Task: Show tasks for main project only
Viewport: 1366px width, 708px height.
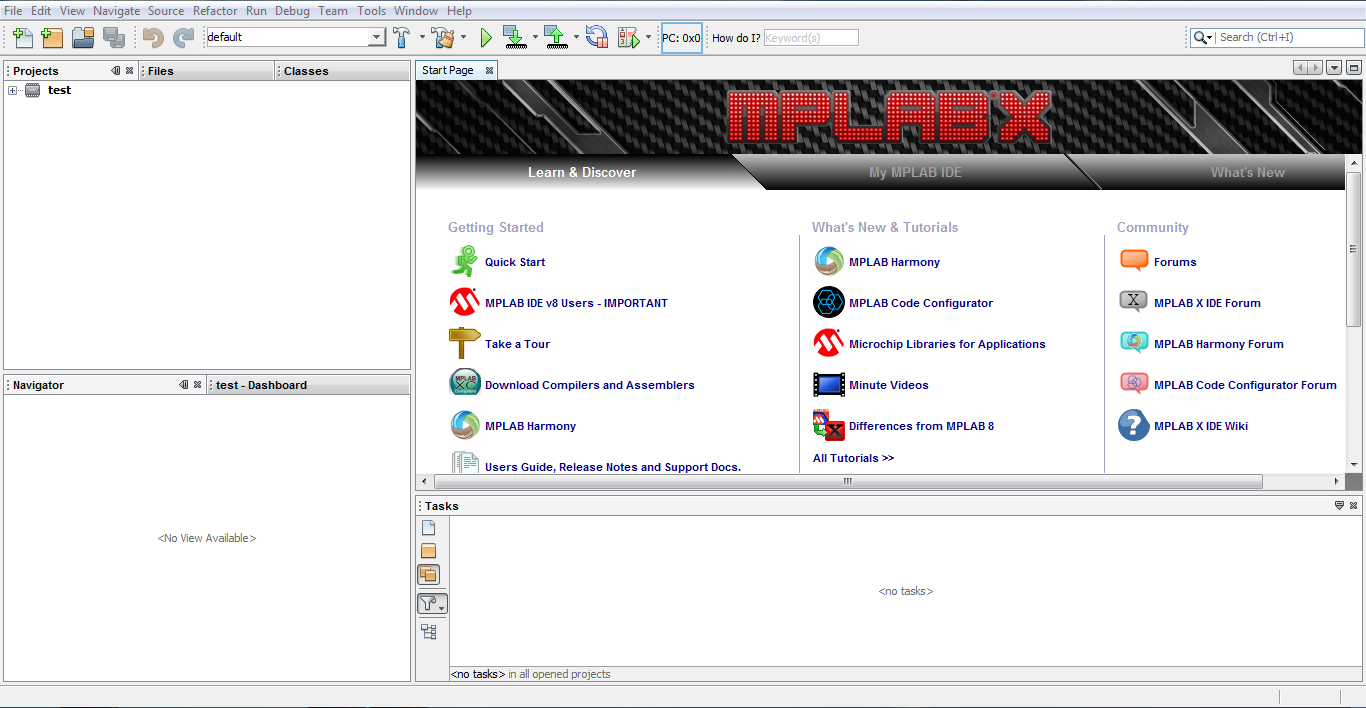Action: point(429,551)
